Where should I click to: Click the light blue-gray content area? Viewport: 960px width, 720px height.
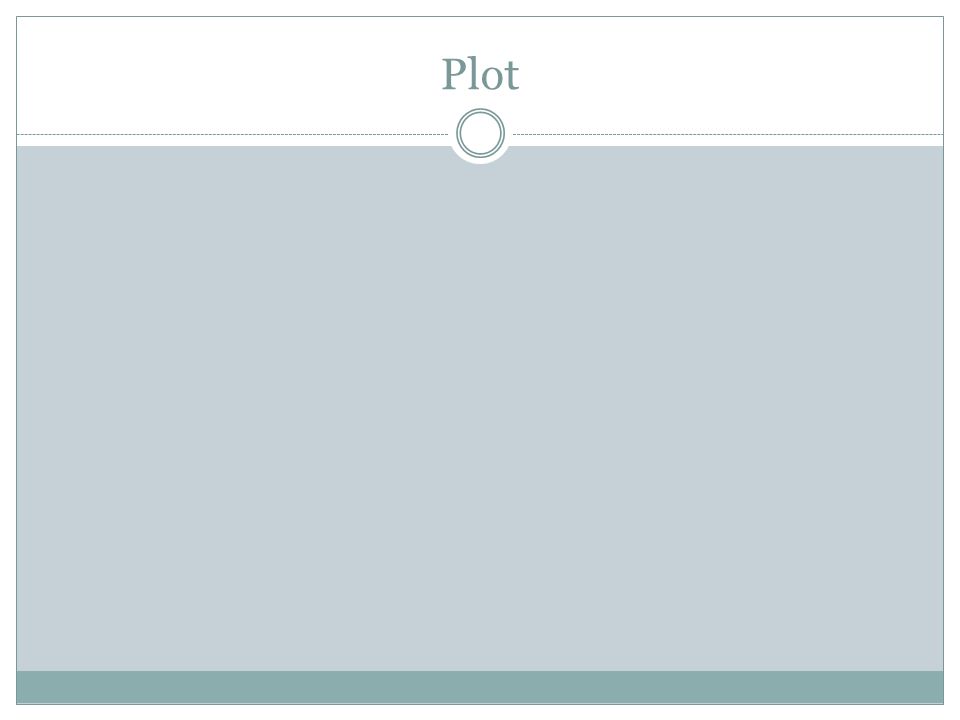[480, 408]
